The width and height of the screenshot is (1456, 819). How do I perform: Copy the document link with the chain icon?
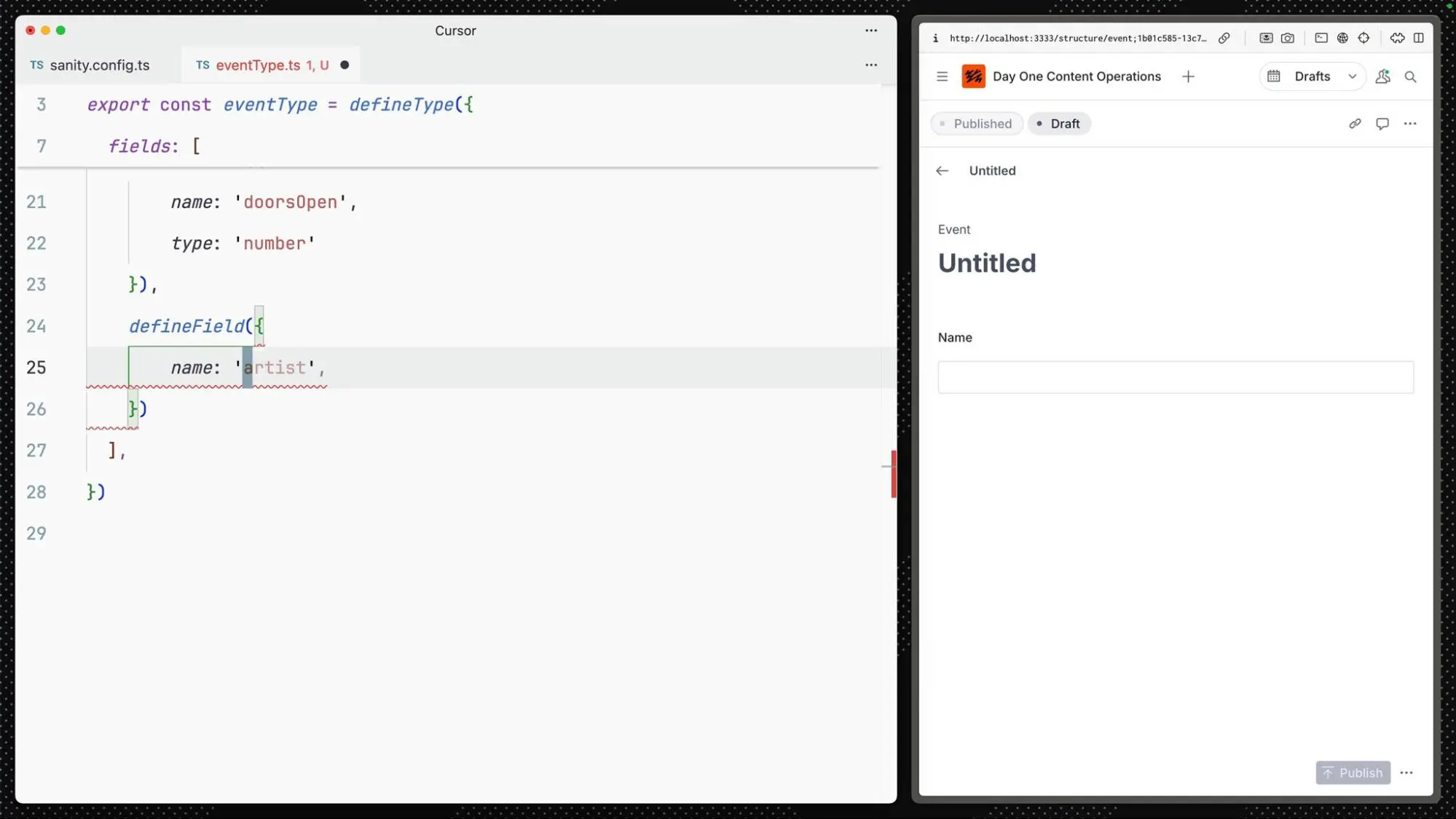1354,124
